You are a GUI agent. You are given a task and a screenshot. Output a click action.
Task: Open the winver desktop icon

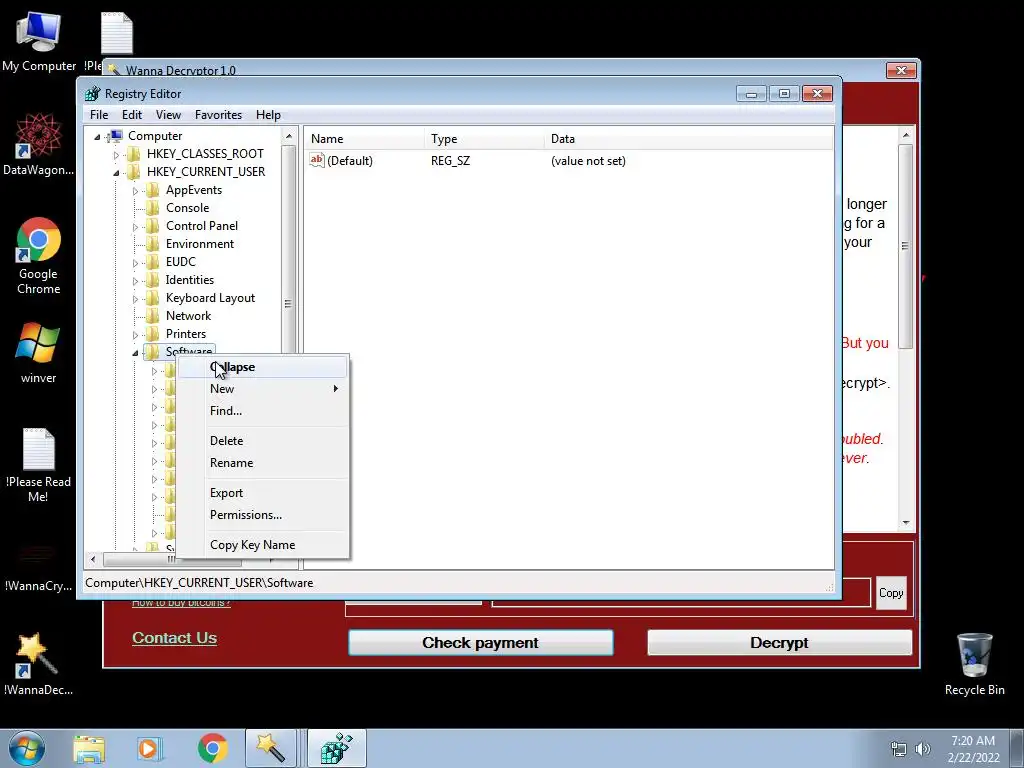pos(38,353)
